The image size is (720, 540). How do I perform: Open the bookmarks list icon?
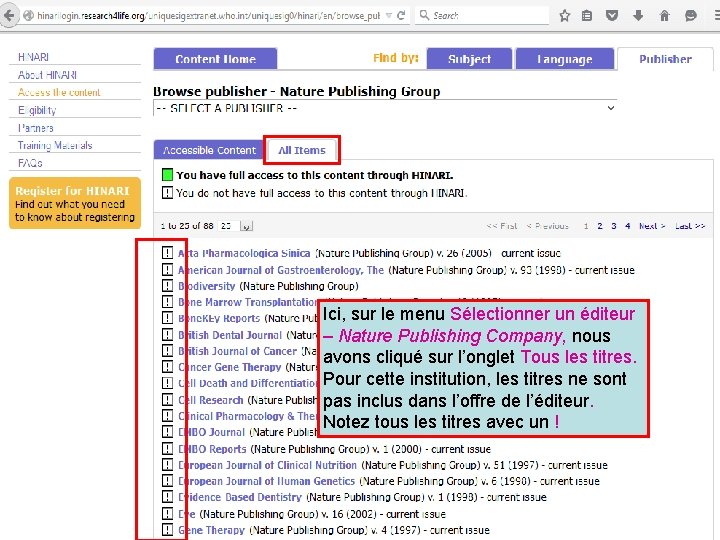click(587, 16)
